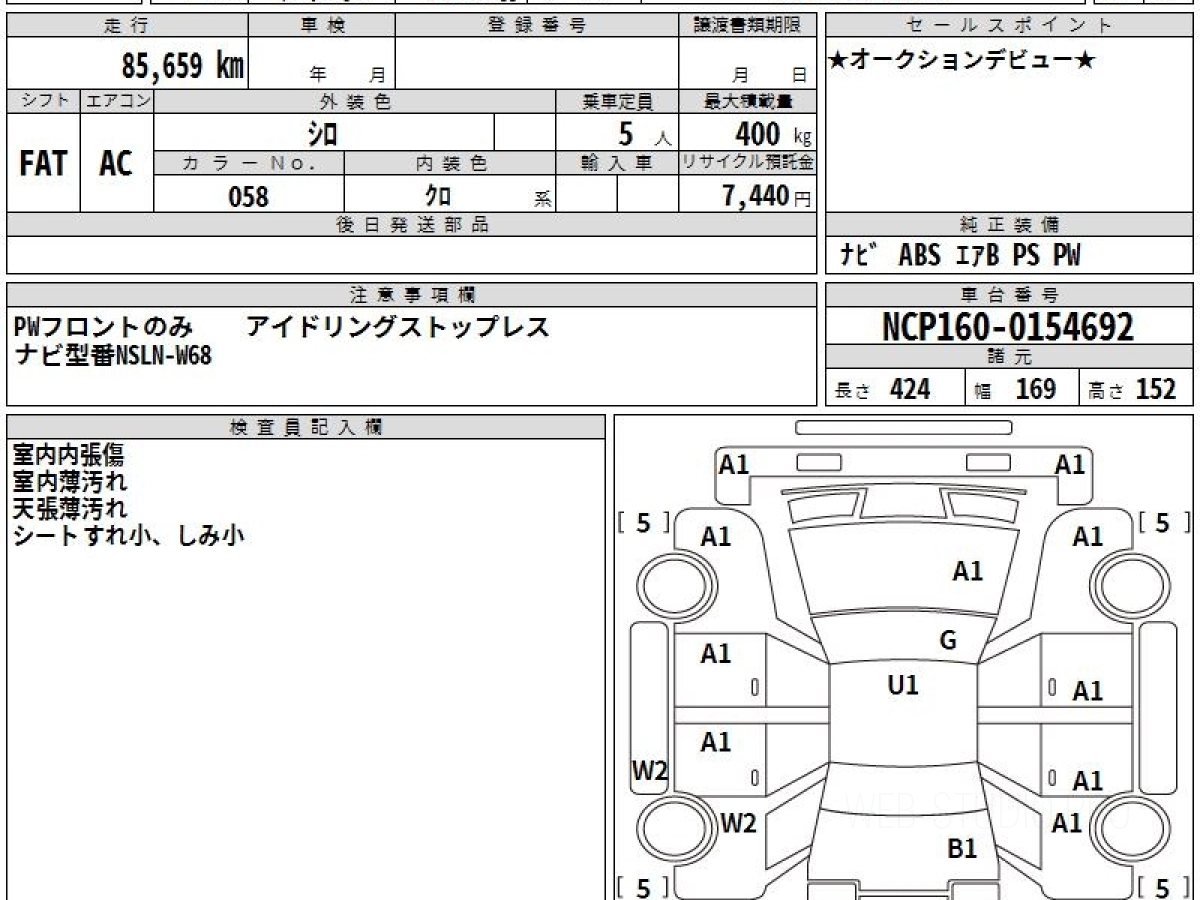Click the 検査員記入欄 header

point(306,427)
